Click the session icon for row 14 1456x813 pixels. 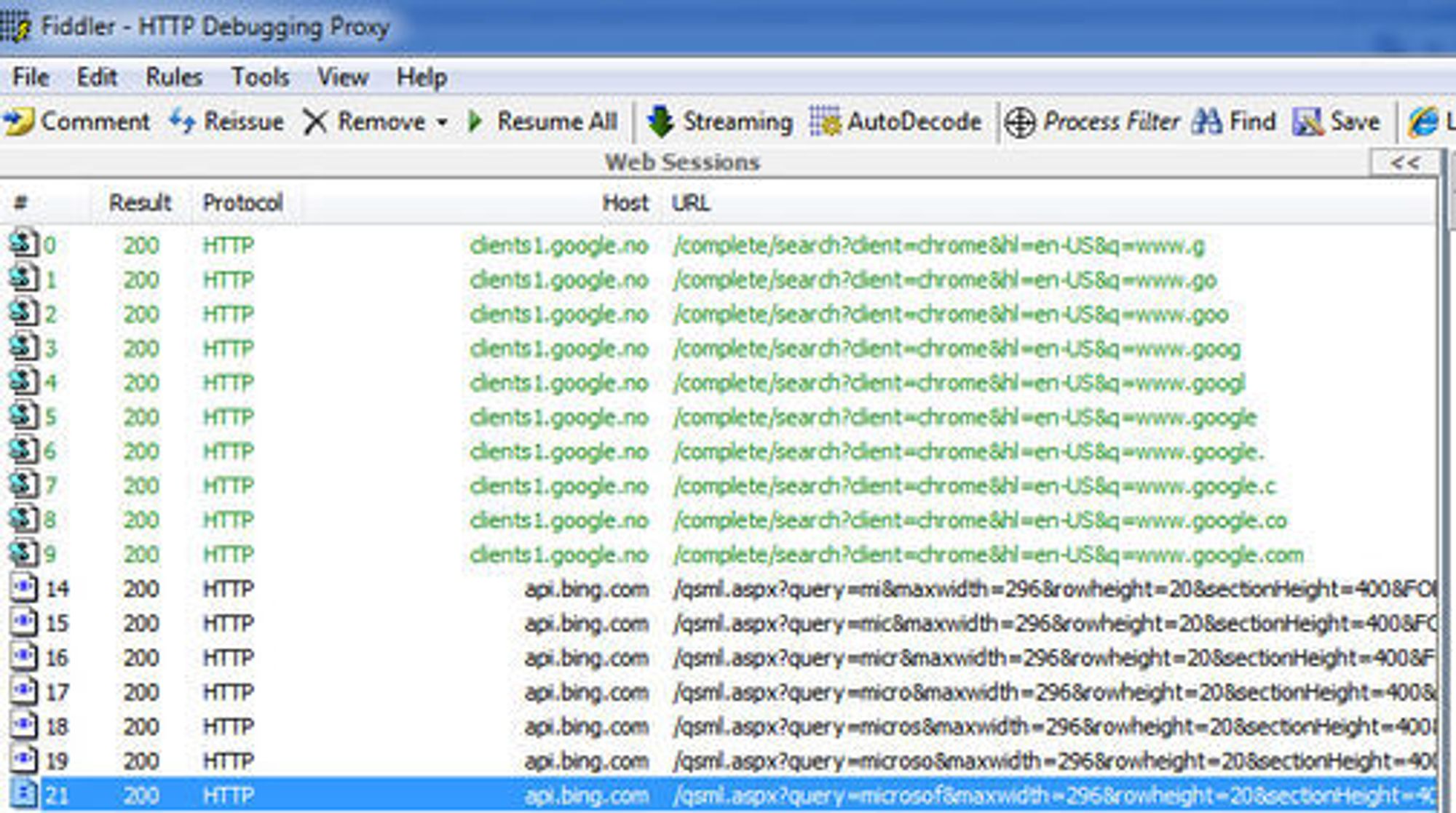pos(23,587)
